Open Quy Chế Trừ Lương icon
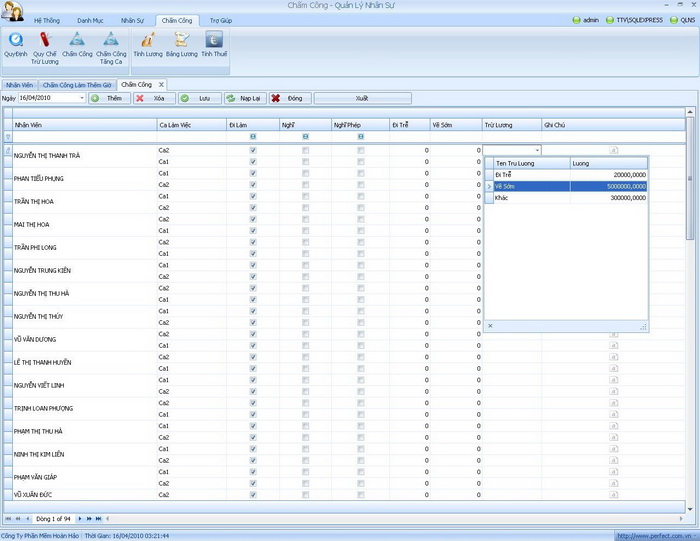The image size is (700, 541). pyautogui.click(x=45, y=40)
